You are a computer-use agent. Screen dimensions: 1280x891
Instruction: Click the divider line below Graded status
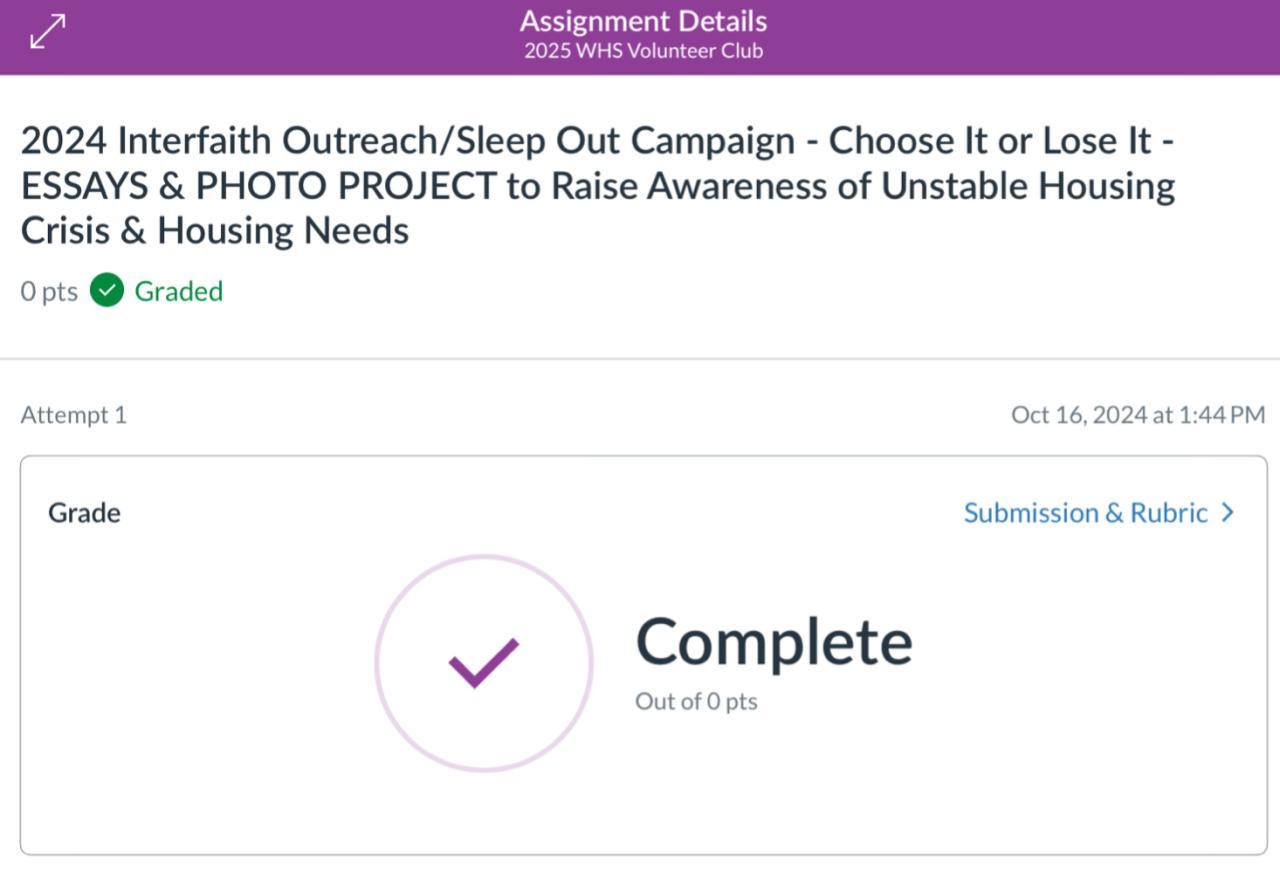pos(640,358)
